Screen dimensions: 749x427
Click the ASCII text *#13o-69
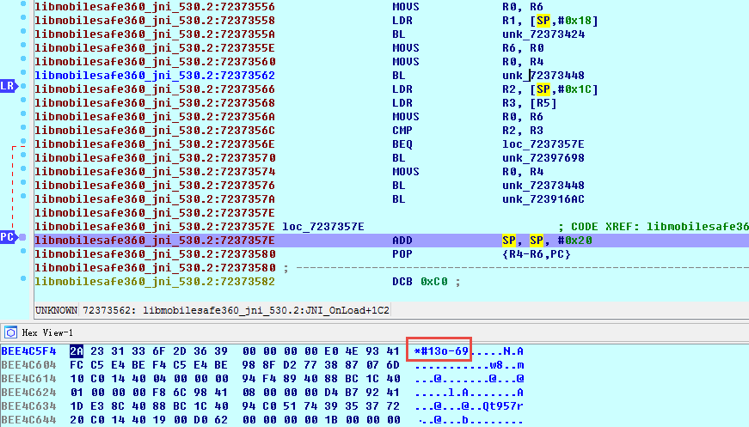click(441, 352)
